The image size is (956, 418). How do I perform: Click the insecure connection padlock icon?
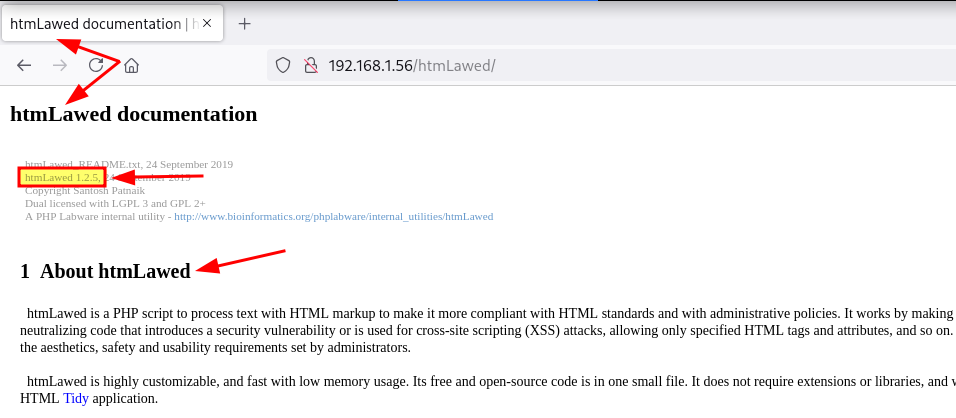310,66
